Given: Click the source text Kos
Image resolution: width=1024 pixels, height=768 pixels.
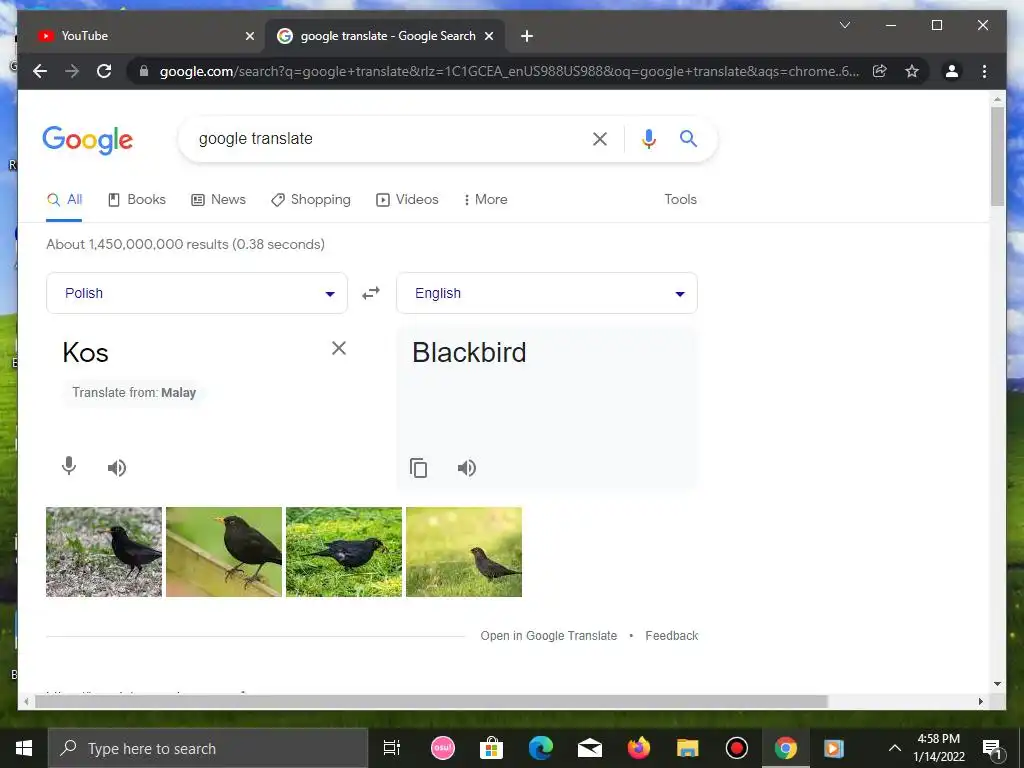Looking at the screenshot, I should click(x=86, y=353).
